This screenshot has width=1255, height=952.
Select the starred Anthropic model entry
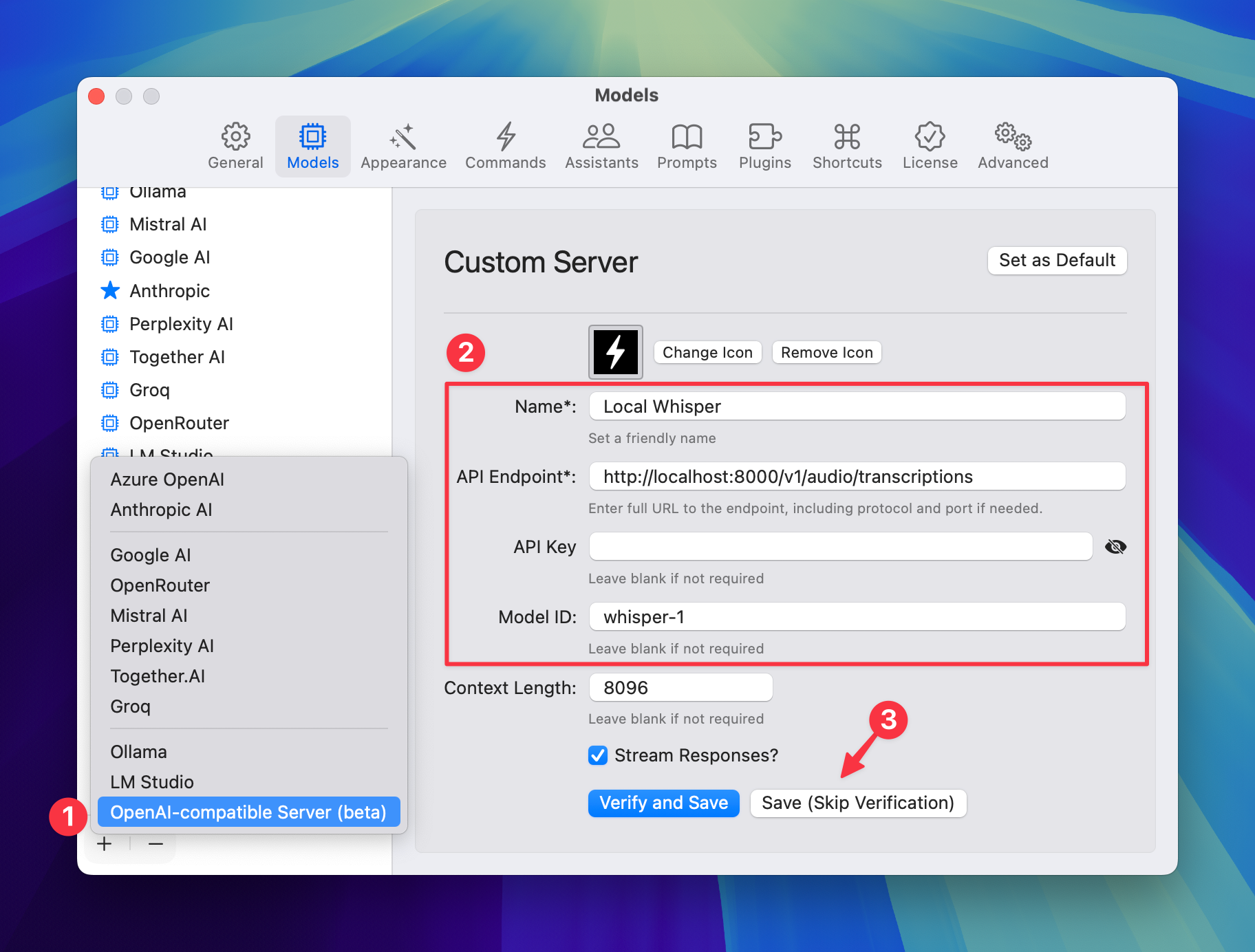point(169,291)
